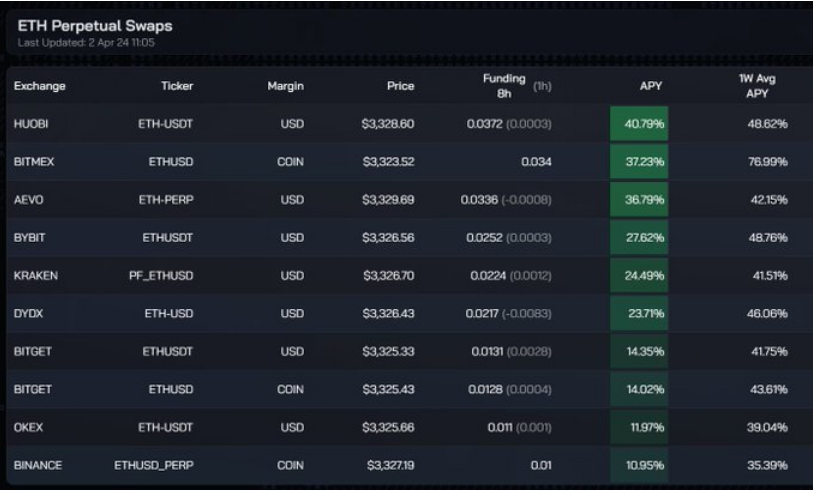Select the DYDX exchange cell
This screenshot has height=490, width=813.
(x=29, y=313)
